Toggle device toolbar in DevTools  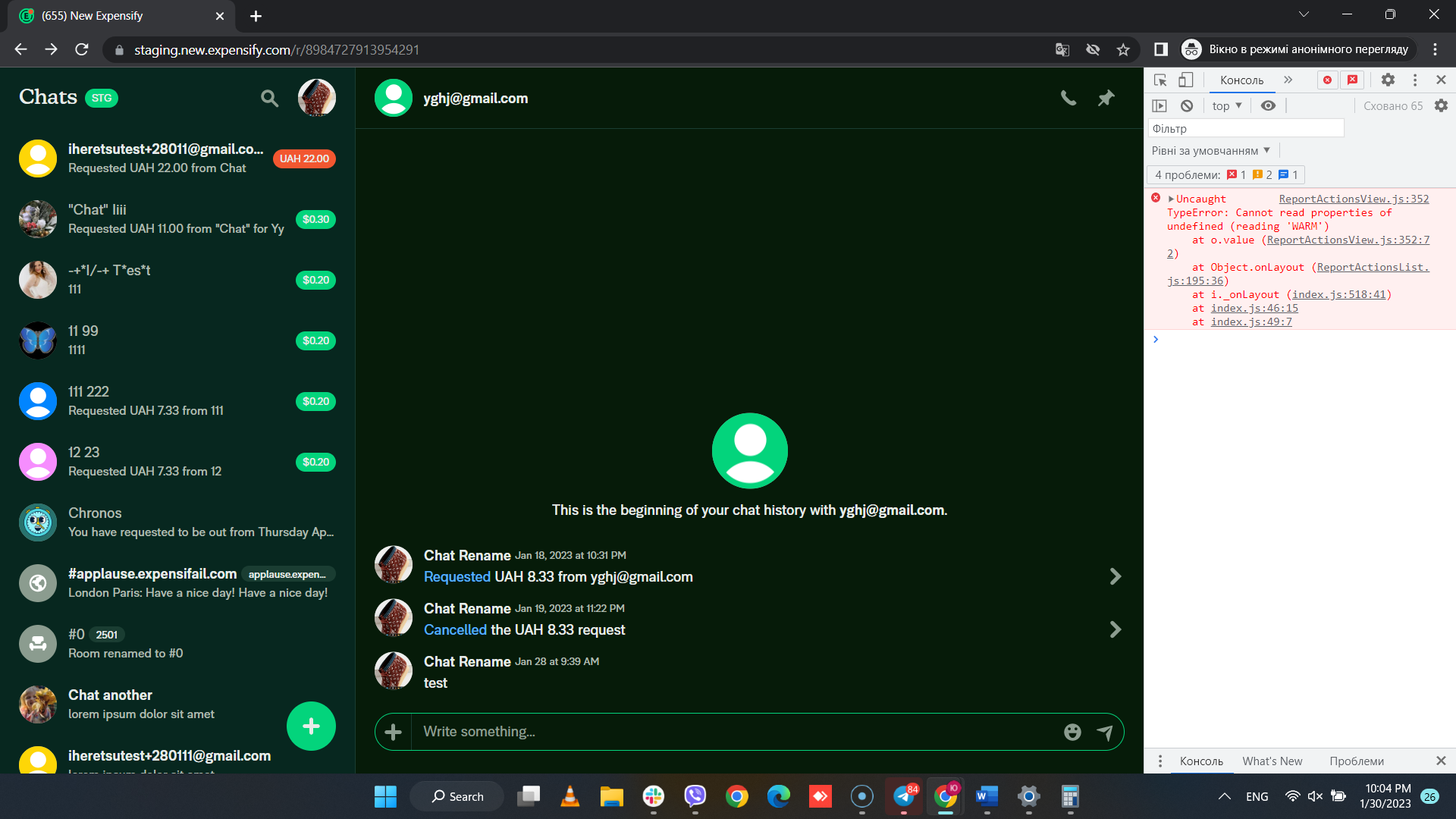click(x=1186, y=80)
